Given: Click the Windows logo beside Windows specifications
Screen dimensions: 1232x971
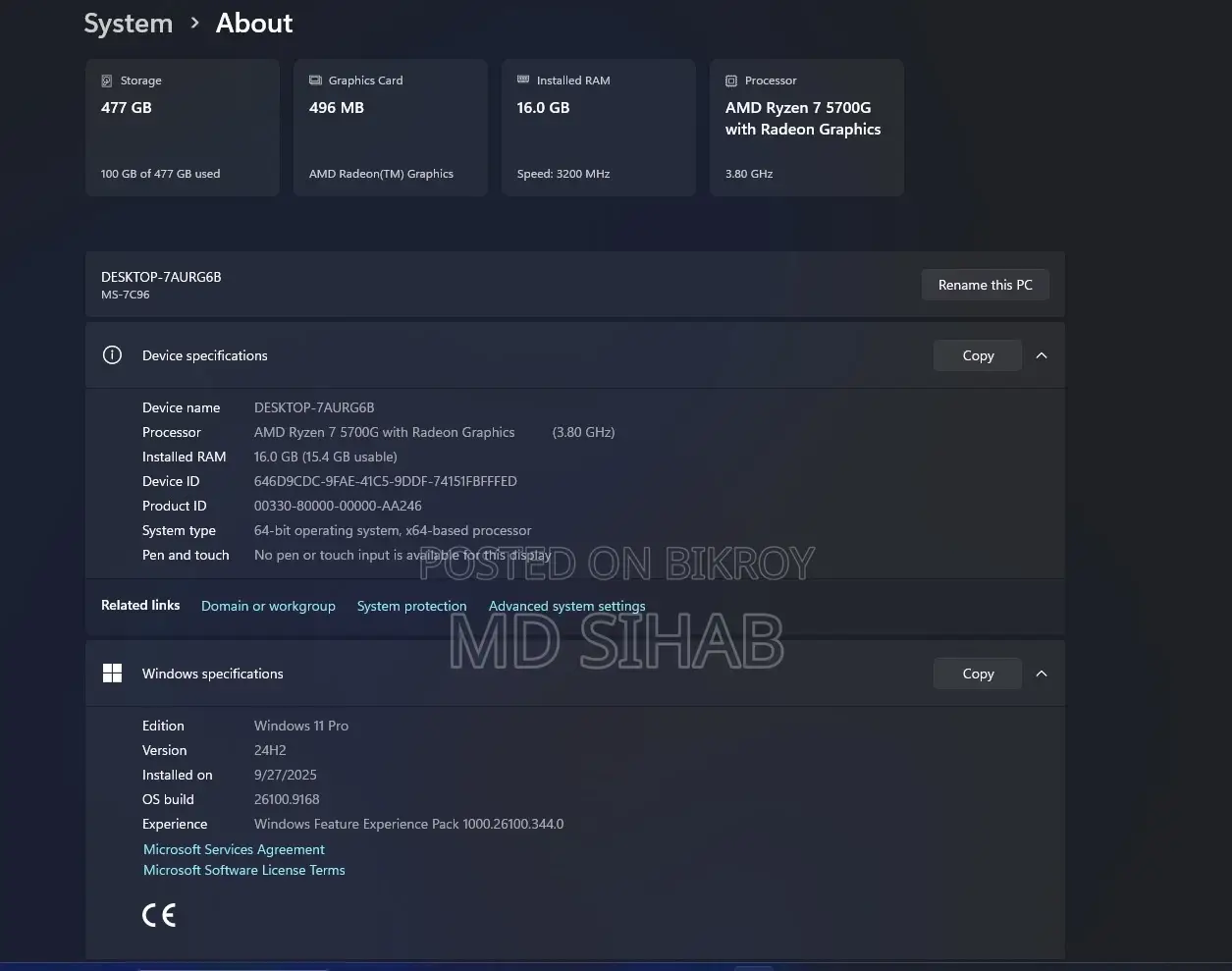Looking at the screenshot, I should pos(112,674).
